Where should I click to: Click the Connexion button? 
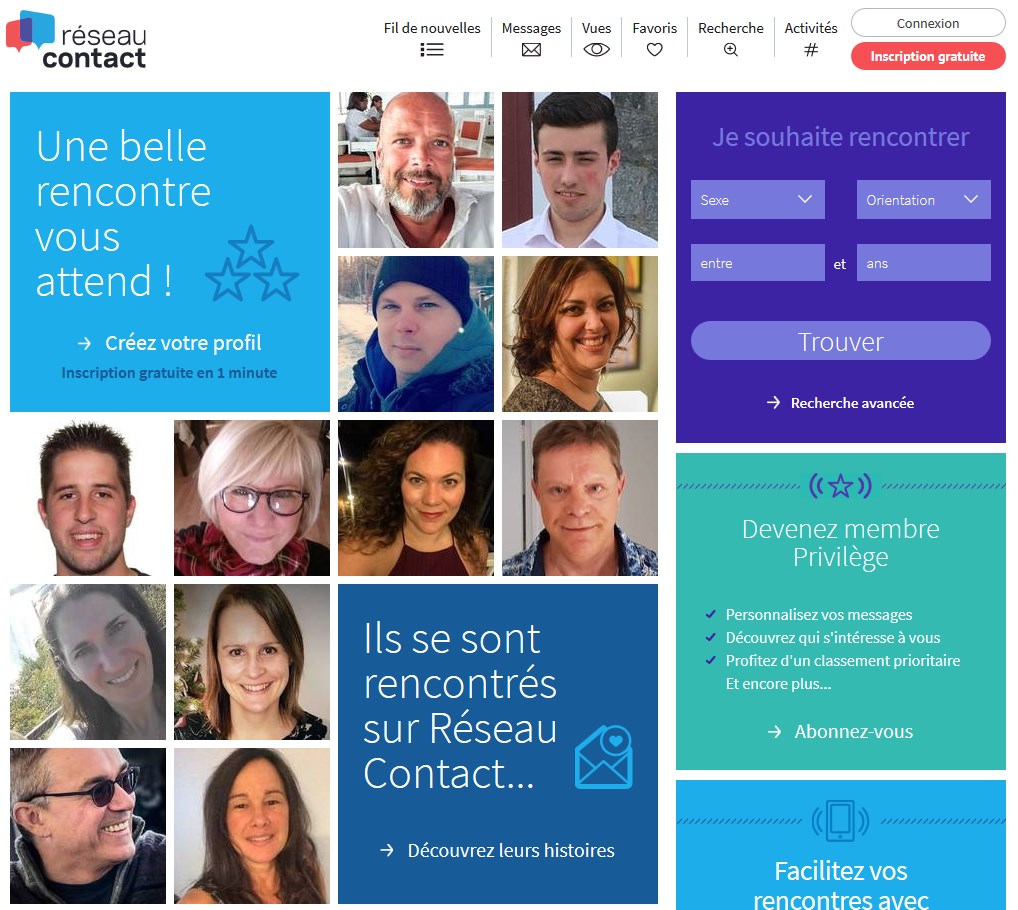pos(928,23)
